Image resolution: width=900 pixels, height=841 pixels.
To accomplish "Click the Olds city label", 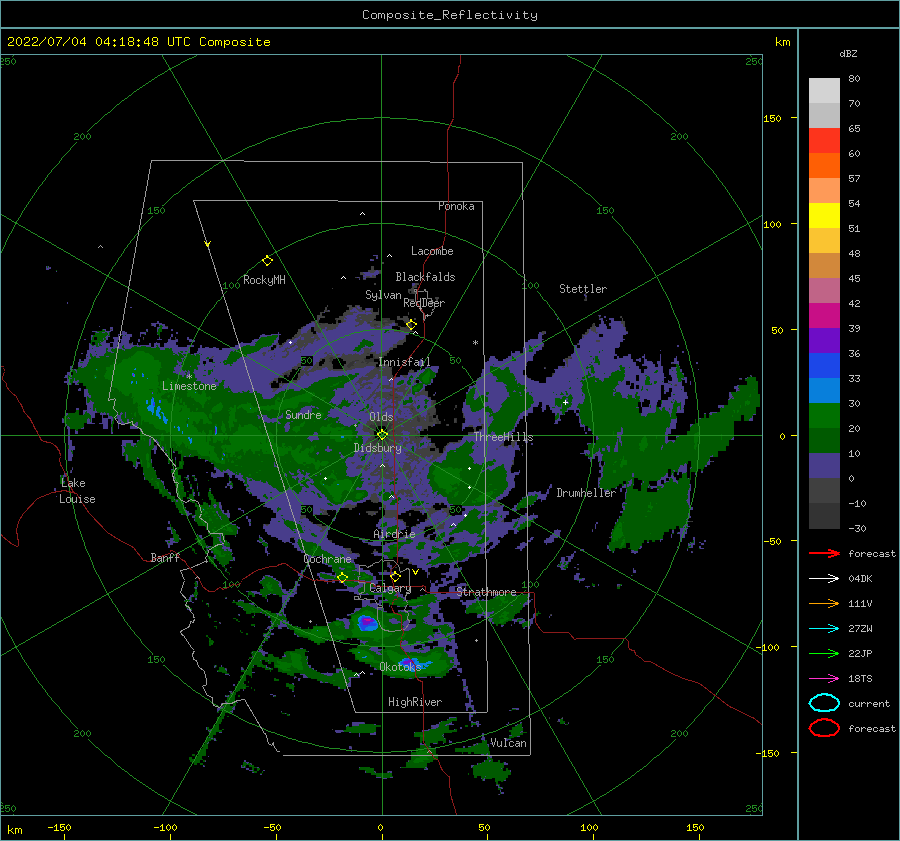I will click(x=381, y=416).
